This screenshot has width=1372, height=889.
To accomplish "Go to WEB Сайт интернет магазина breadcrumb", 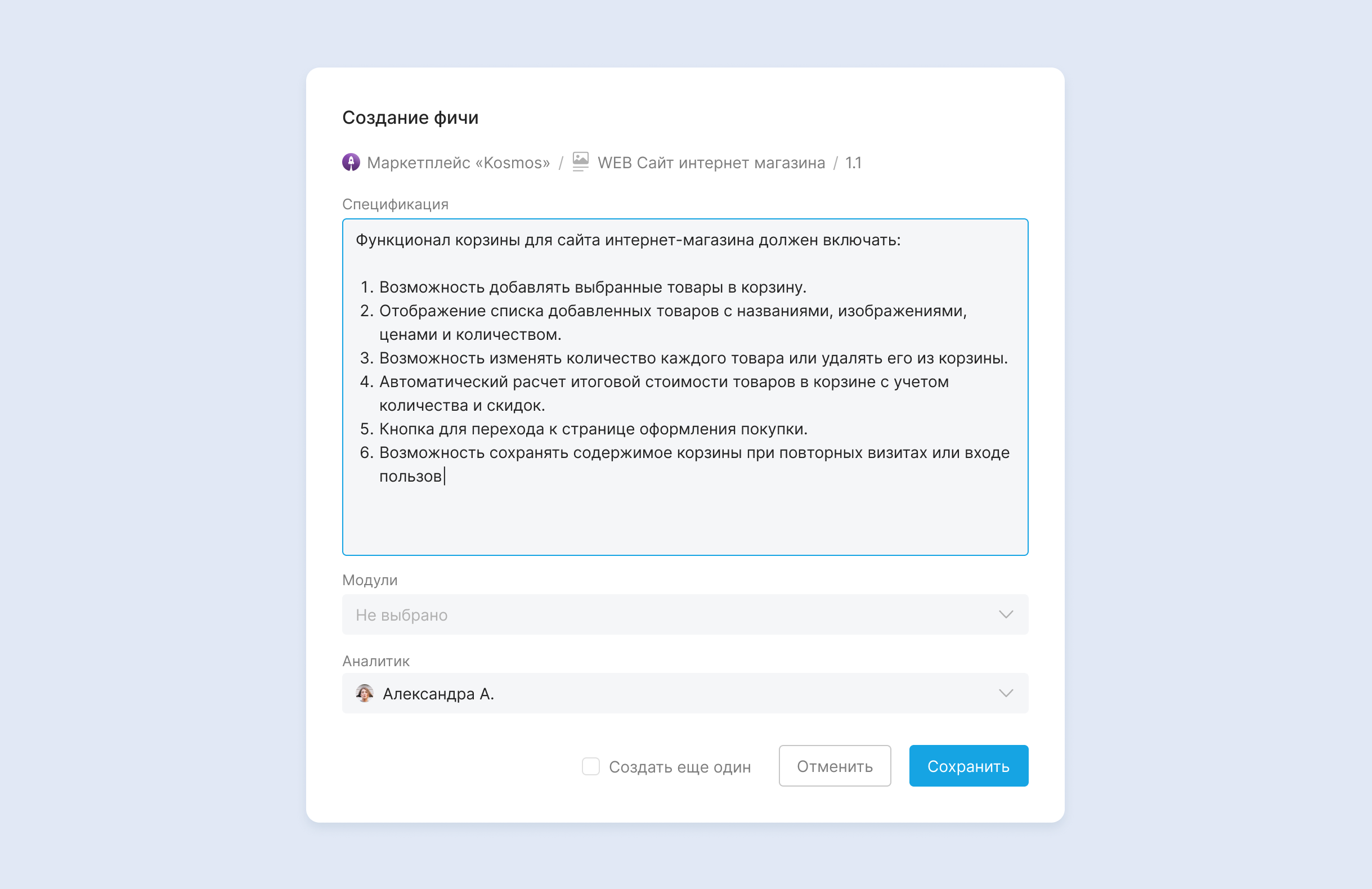I will (711, 163).
